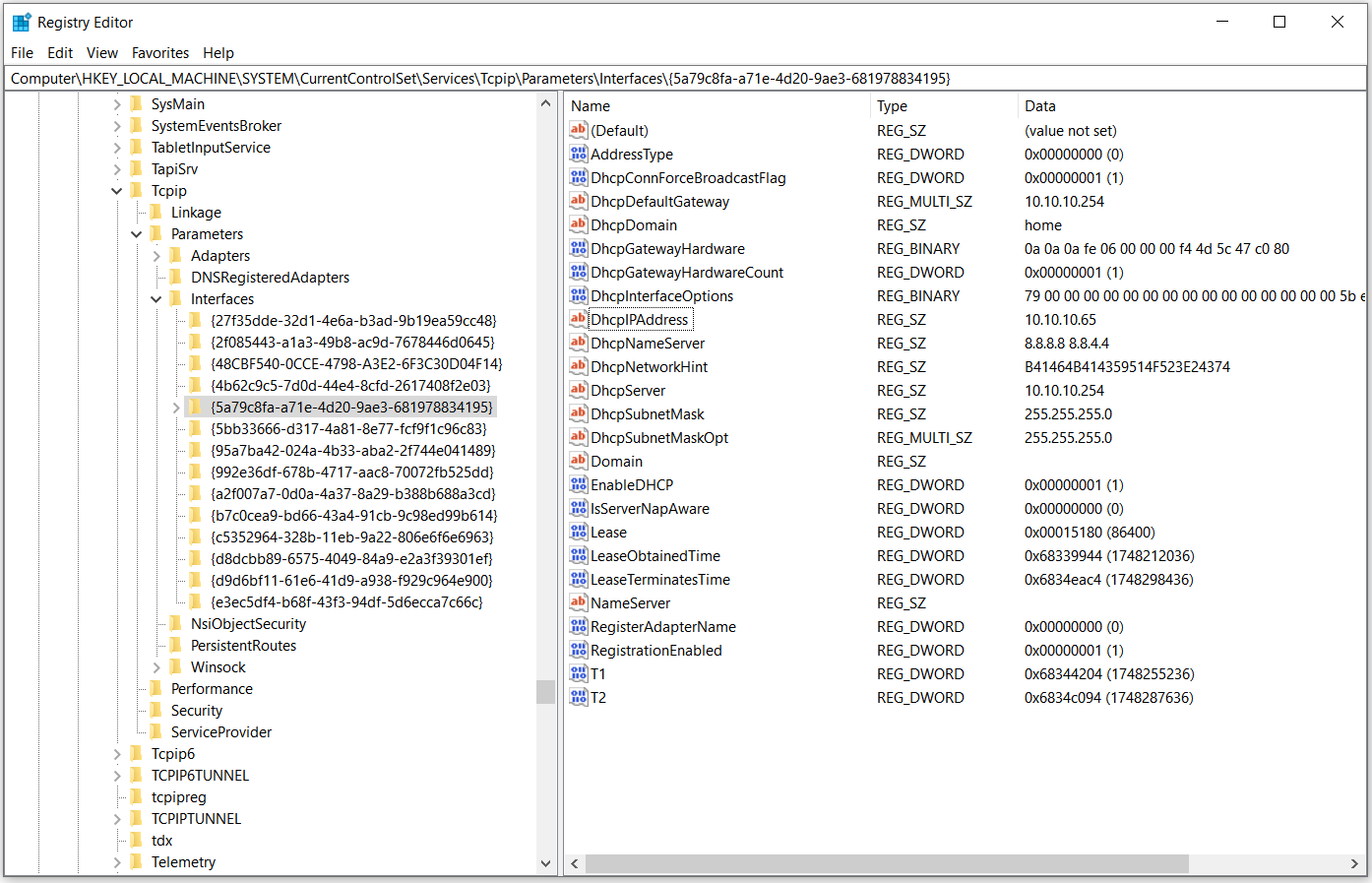Expand the Adapters tree node
Viewport: 1372px width, 883px height.
[156, 256]
